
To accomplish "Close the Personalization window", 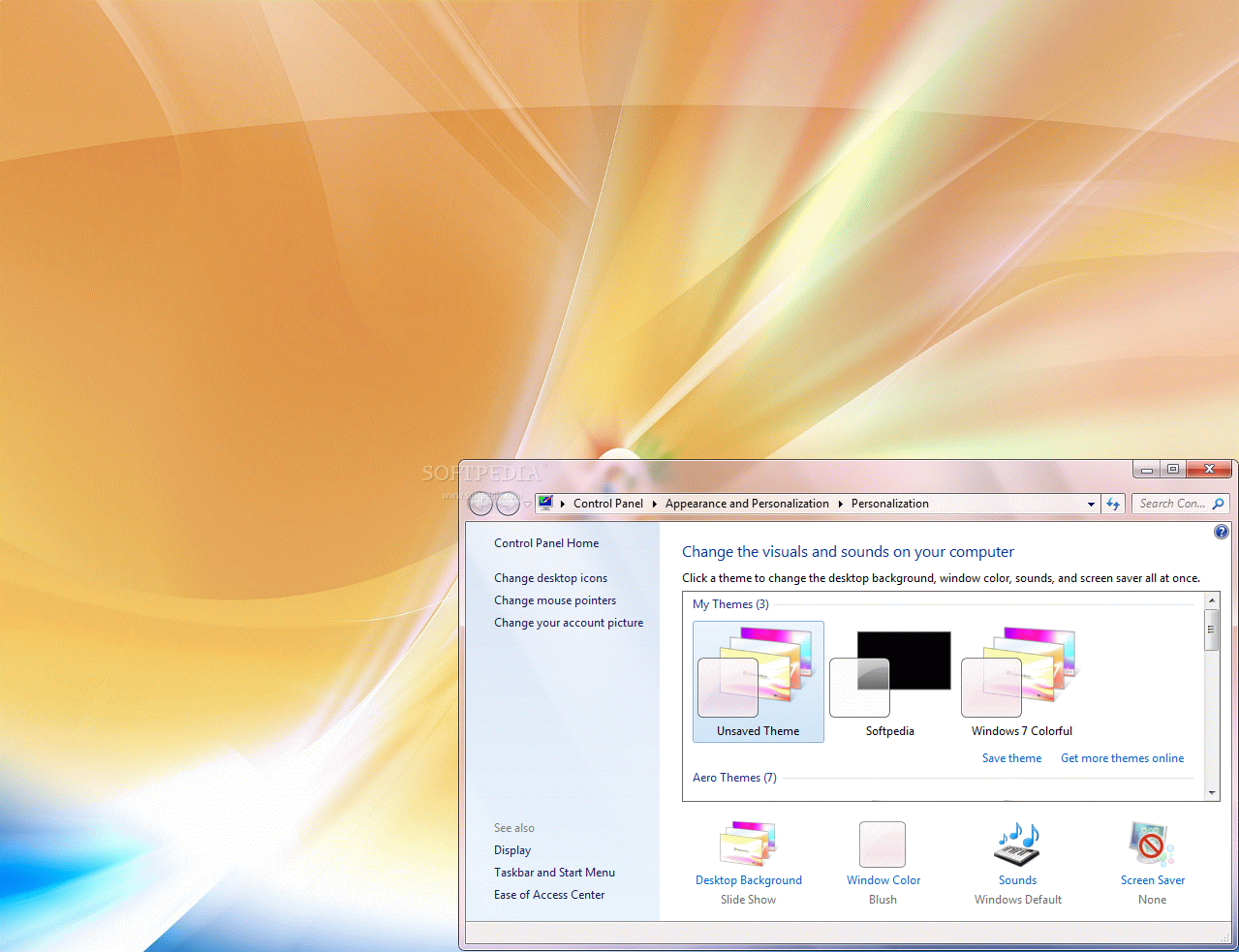I will [x=1209, y=470].
